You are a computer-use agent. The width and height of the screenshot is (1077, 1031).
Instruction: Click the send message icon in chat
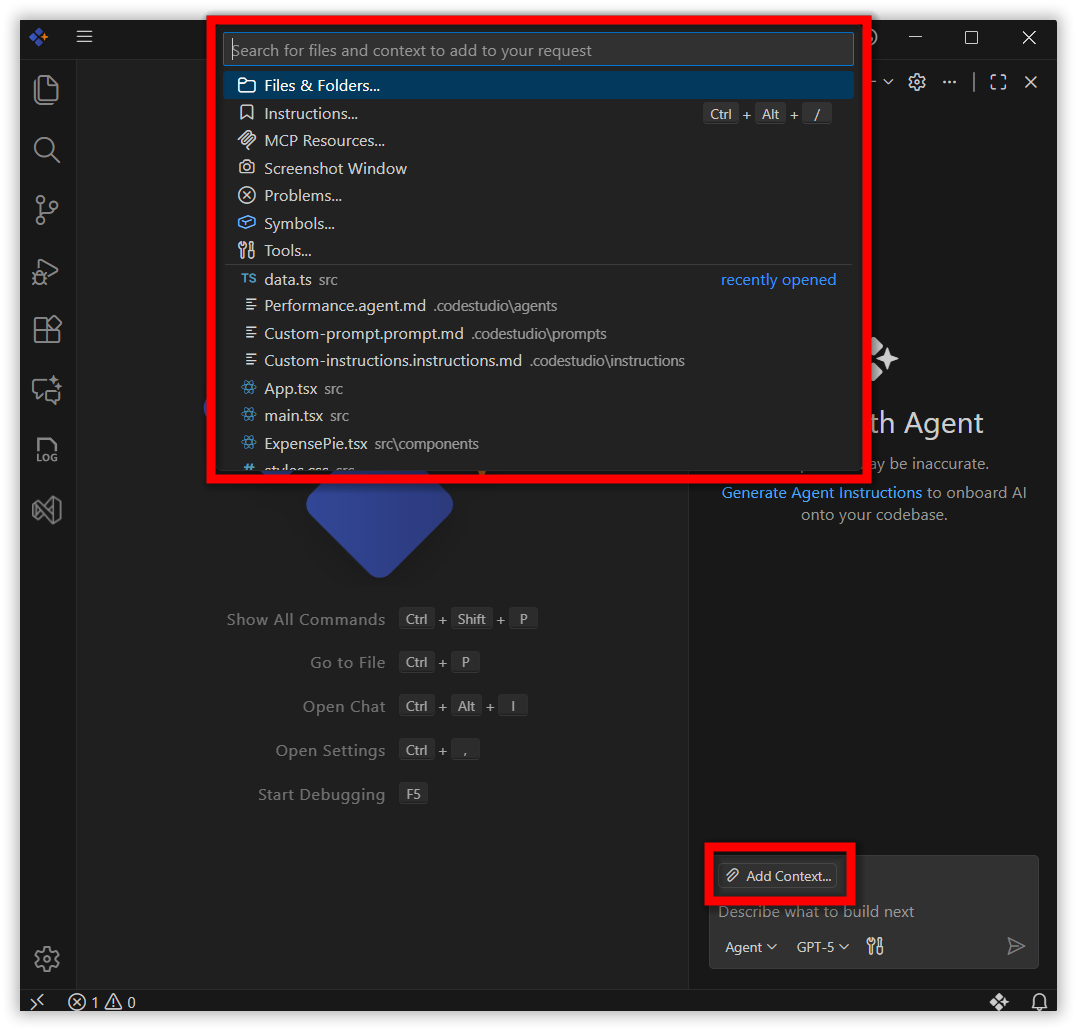click(1016, 946)
